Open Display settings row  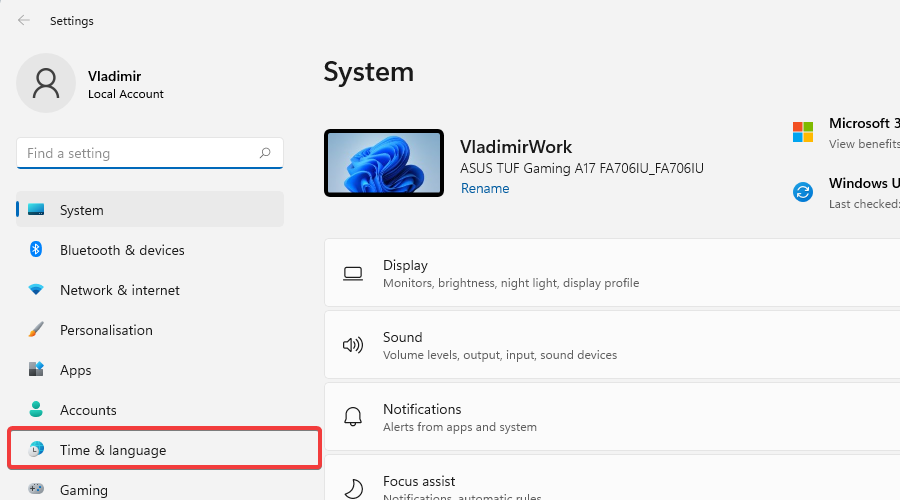click(610, 273)
